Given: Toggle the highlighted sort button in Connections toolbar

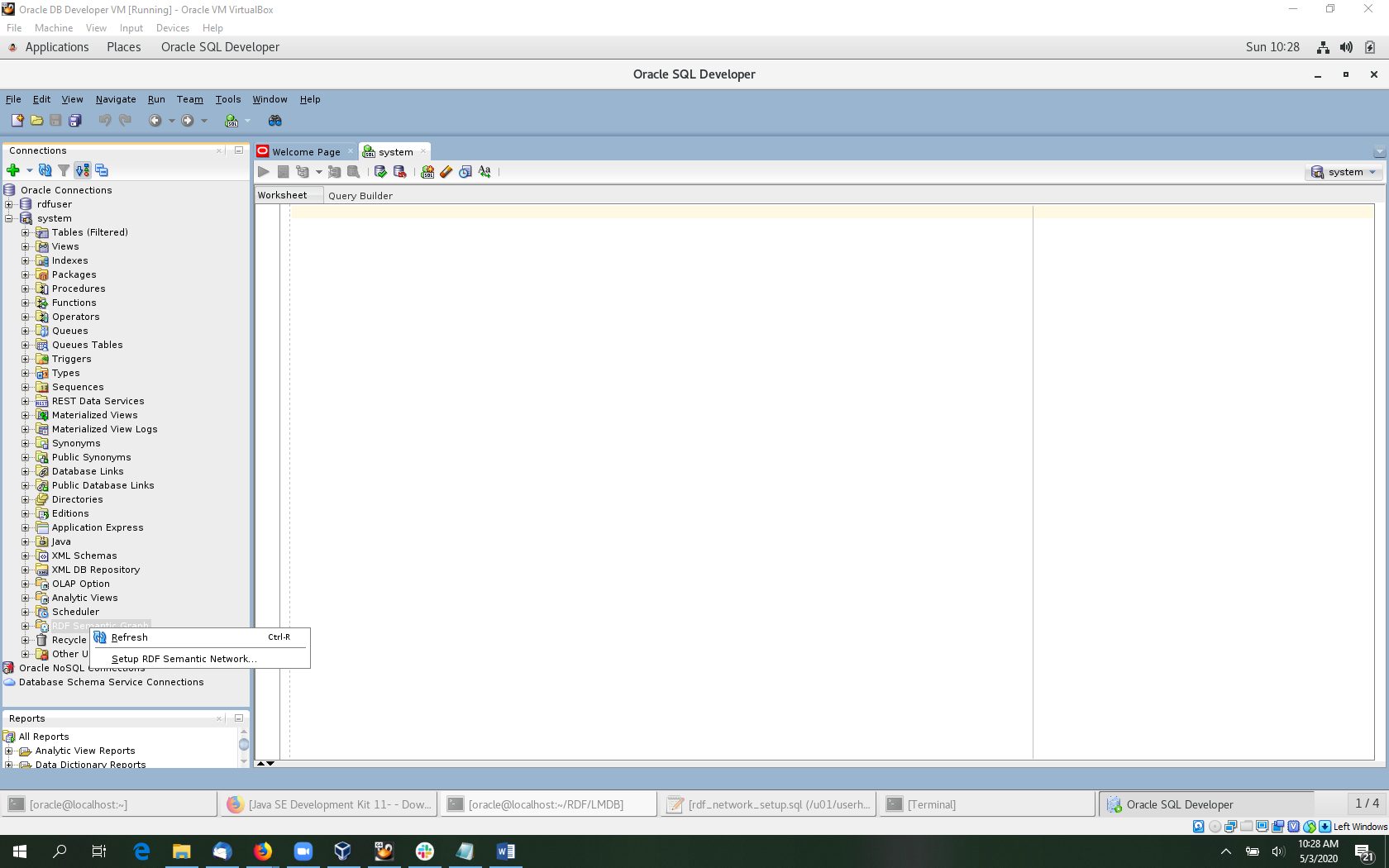Looking at the screenshot, I should click(x=82, y=170).
